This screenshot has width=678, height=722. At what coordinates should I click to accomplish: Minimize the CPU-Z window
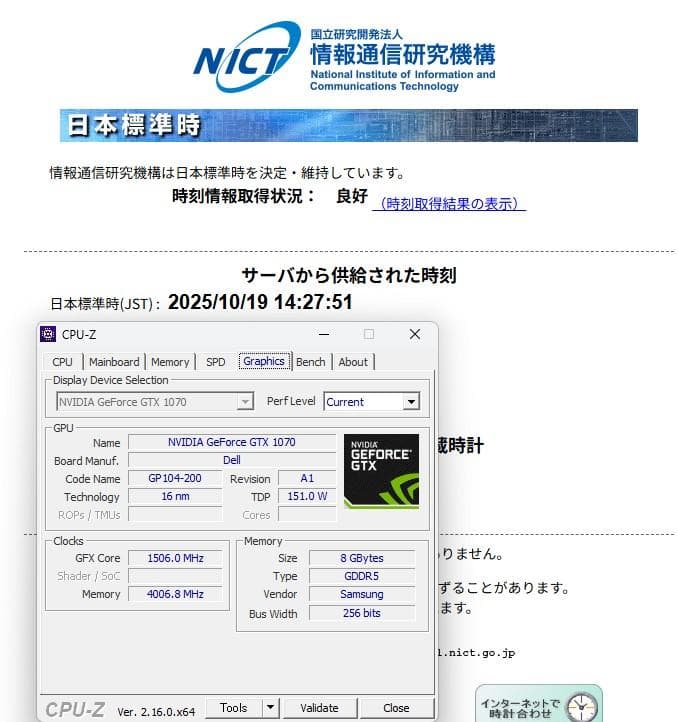point(324,334)
